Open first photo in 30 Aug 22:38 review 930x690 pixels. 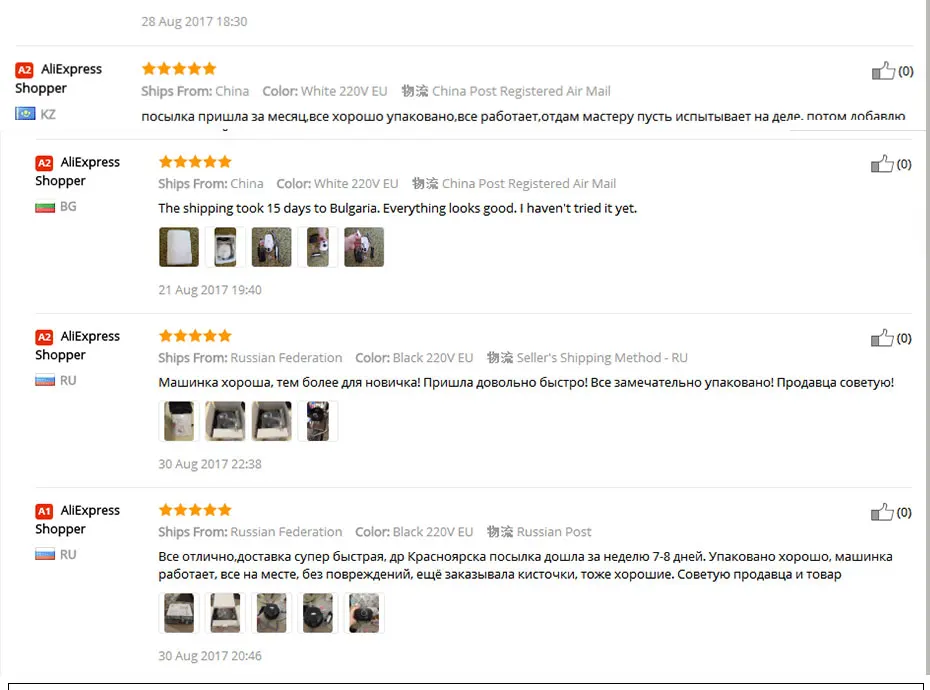click(179, 421)
